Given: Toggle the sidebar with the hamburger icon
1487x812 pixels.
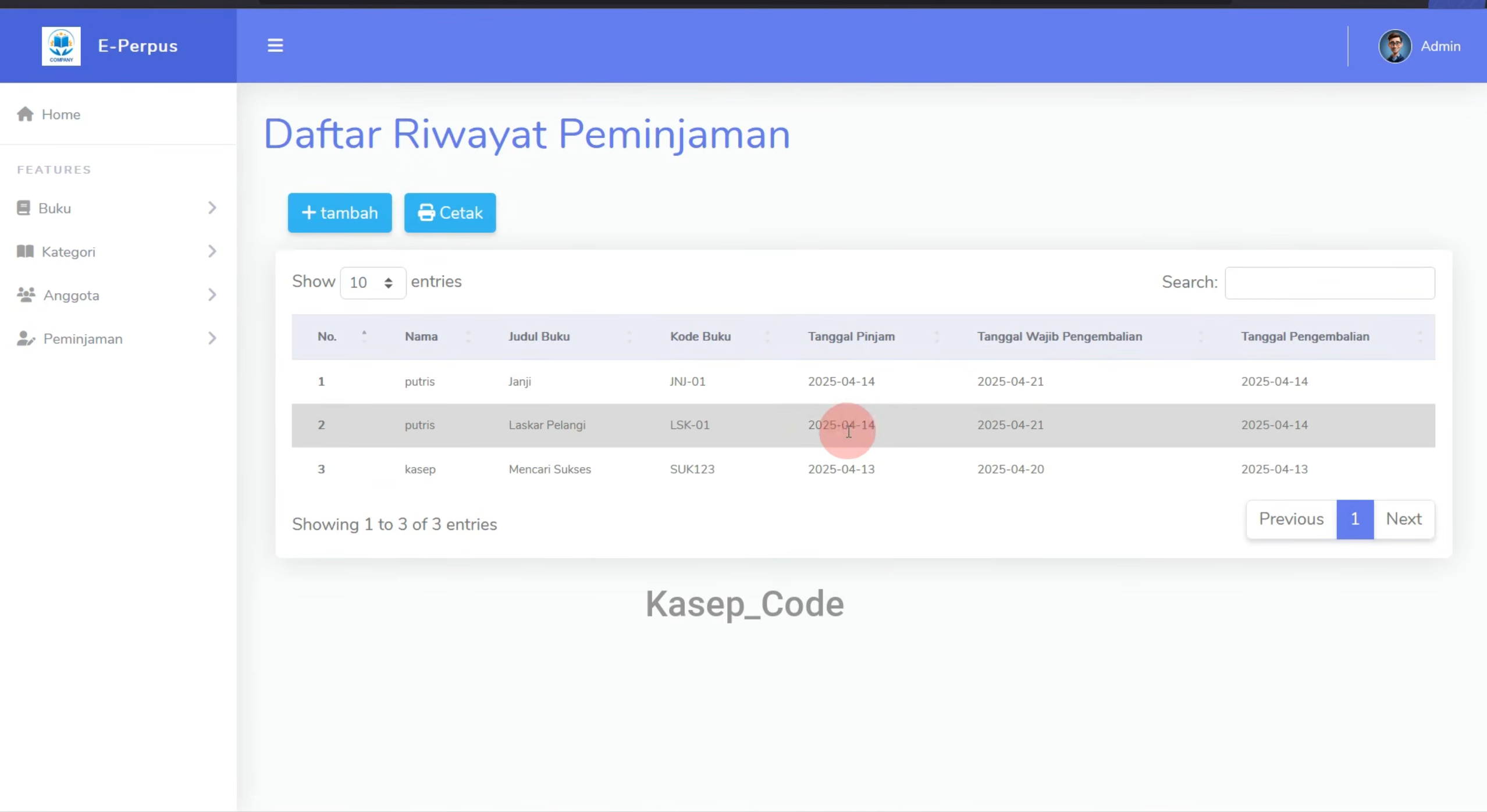Looking at the screenshot, I should [275, 45].
